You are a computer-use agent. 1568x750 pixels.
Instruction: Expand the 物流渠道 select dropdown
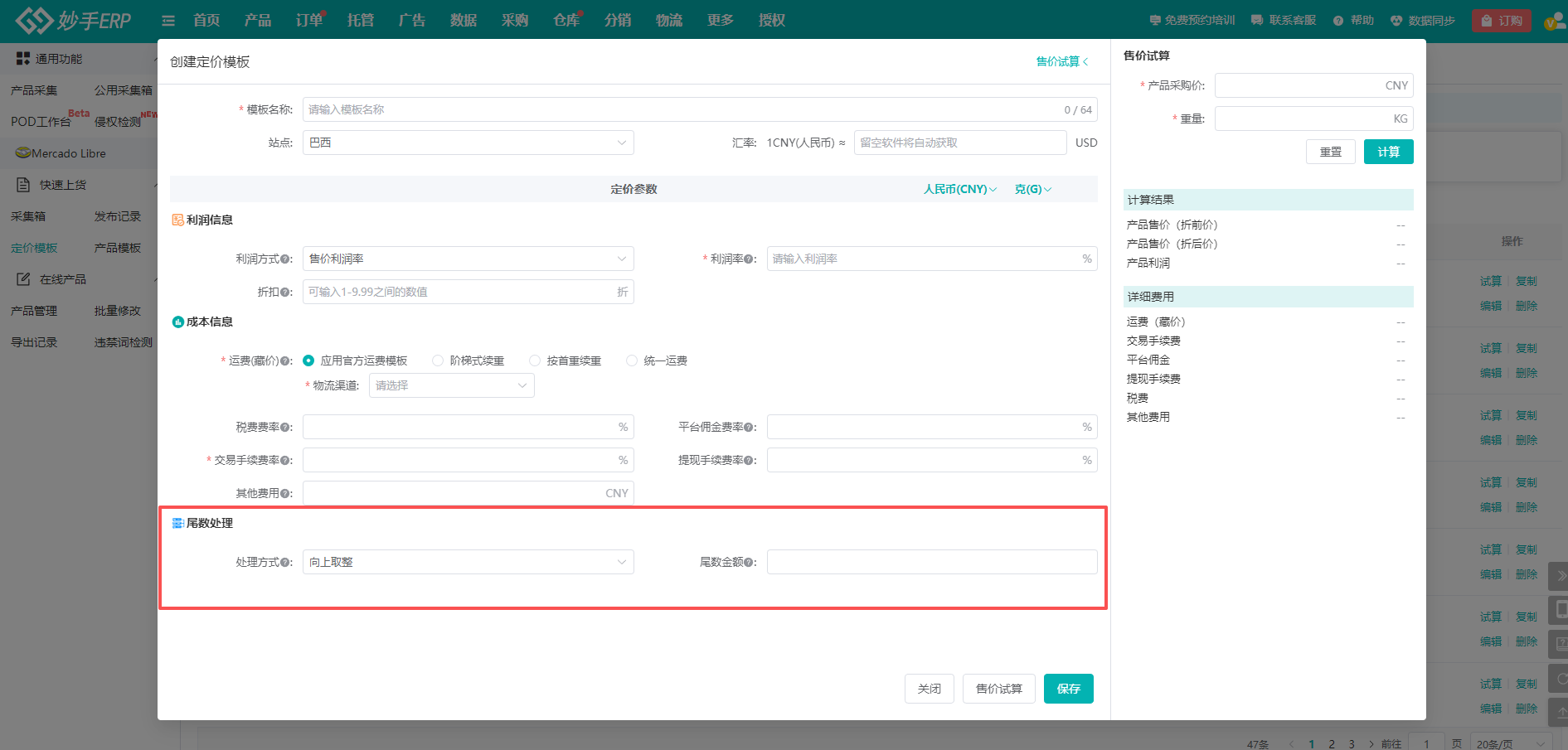[x=451, y=385]
